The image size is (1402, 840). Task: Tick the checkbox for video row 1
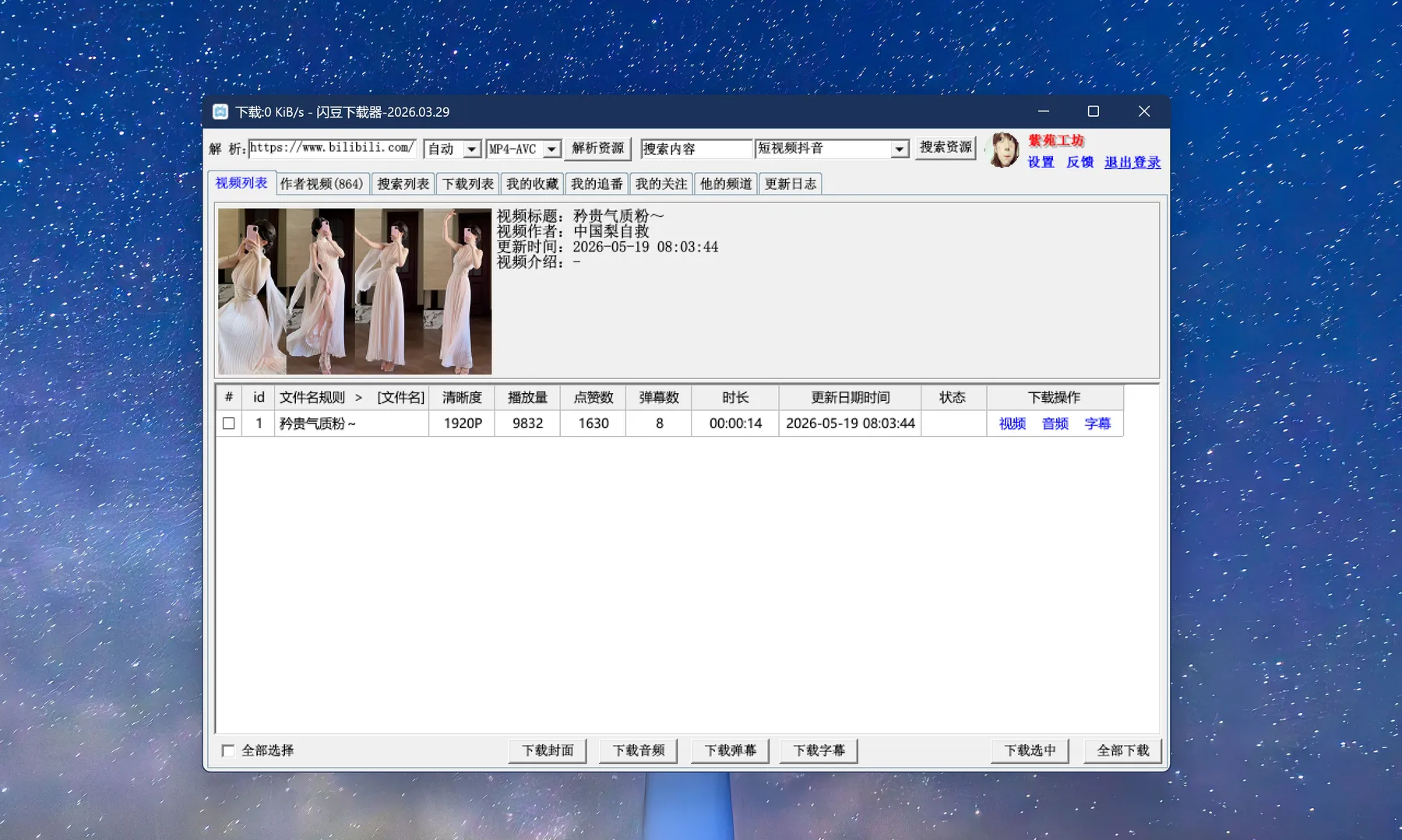click(x=228, y=424)
